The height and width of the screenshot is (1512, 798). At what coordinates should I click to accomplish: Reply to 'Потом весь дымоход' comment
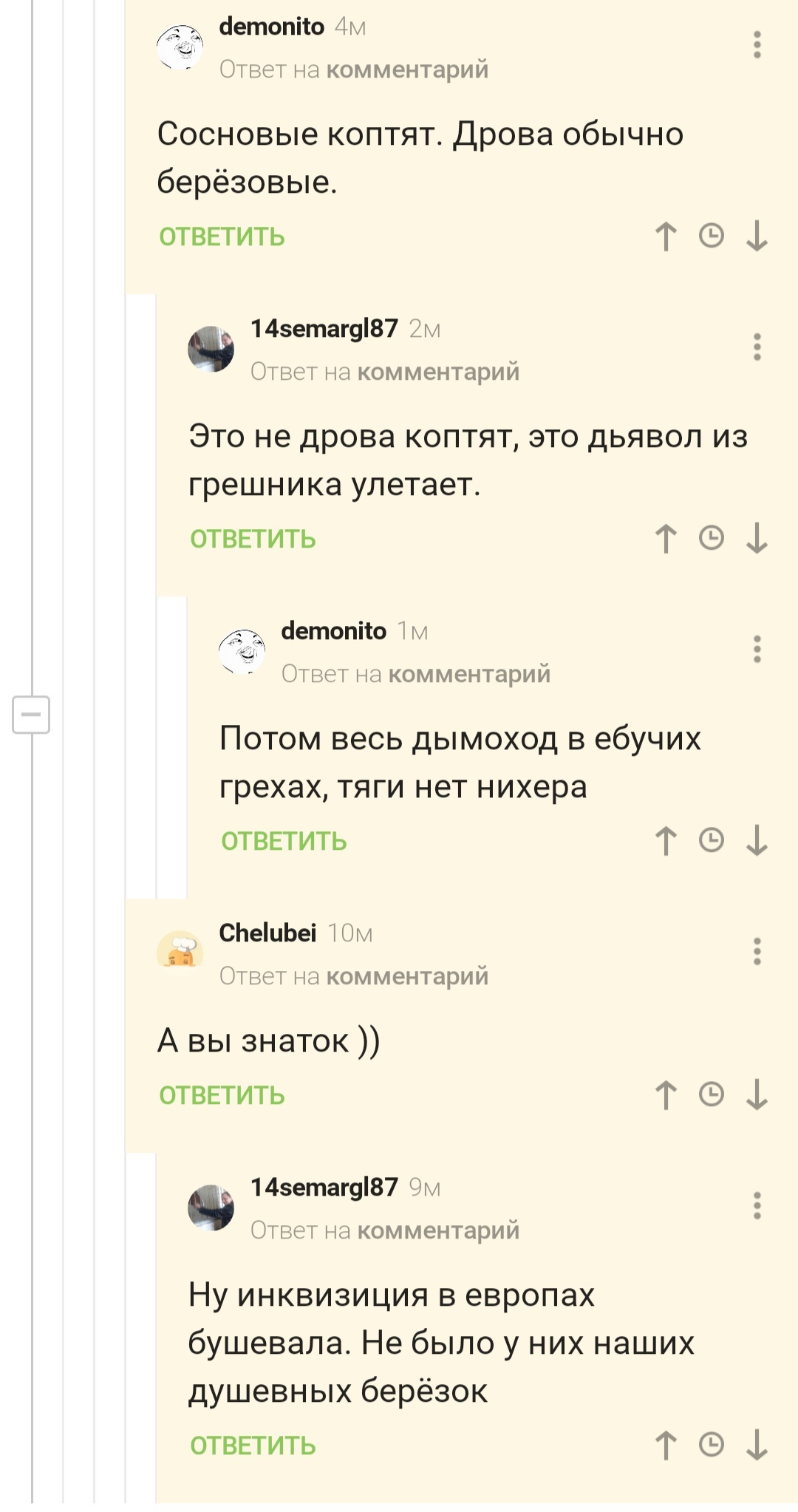pos(284,842)
